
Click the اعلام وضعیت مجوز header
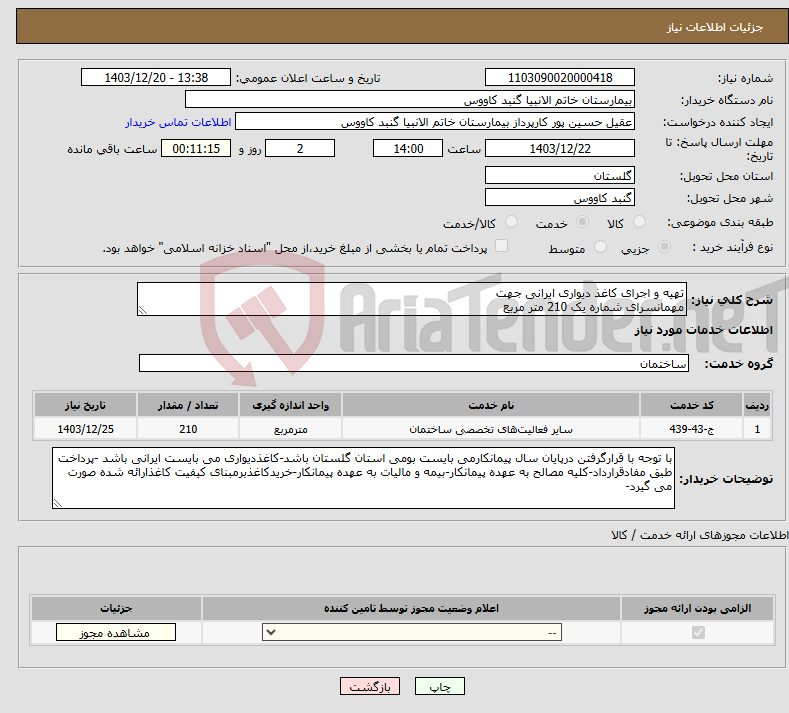(x=411, y=608)
